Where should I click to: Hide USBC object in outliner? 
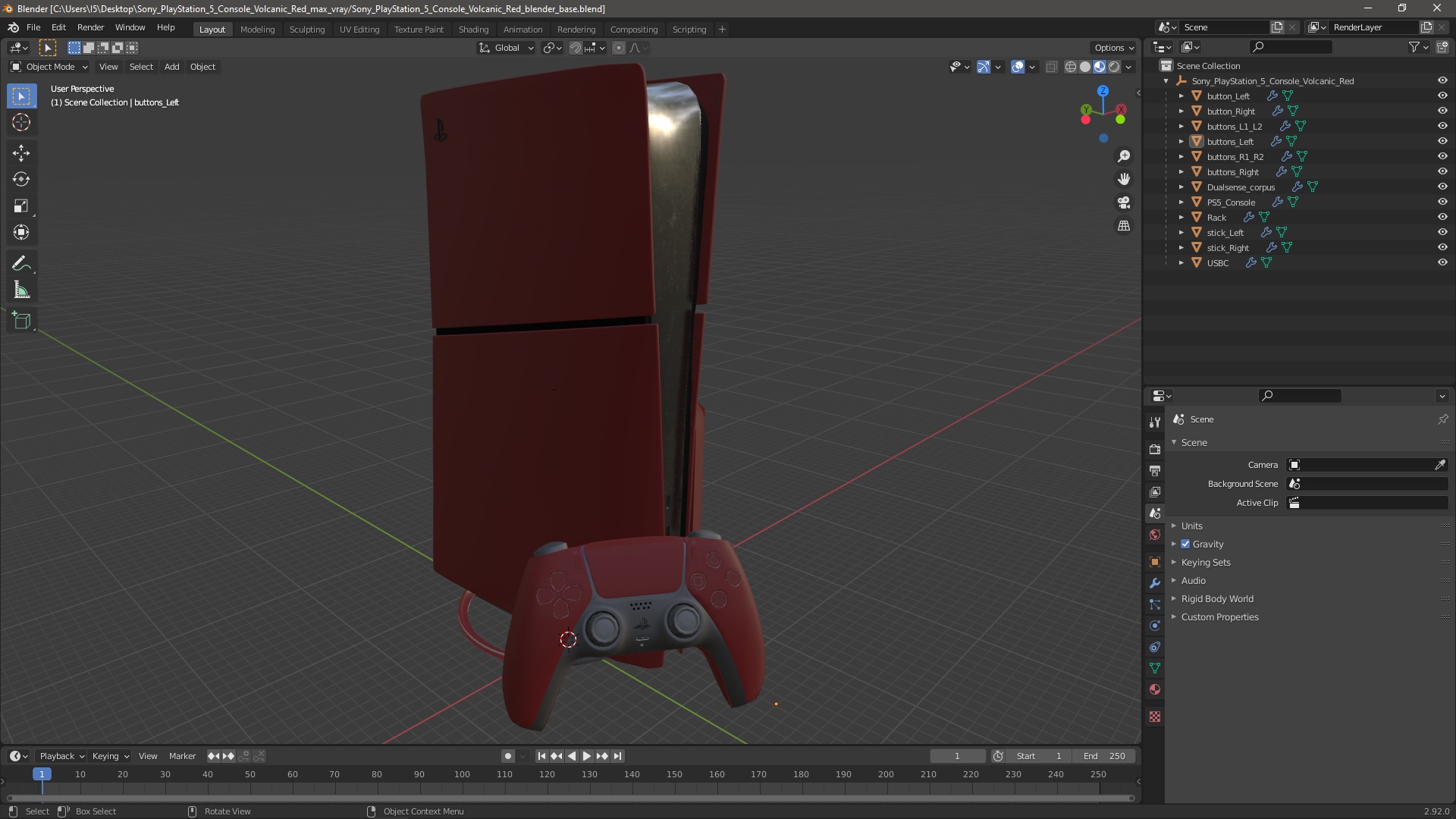(1442, 262)
